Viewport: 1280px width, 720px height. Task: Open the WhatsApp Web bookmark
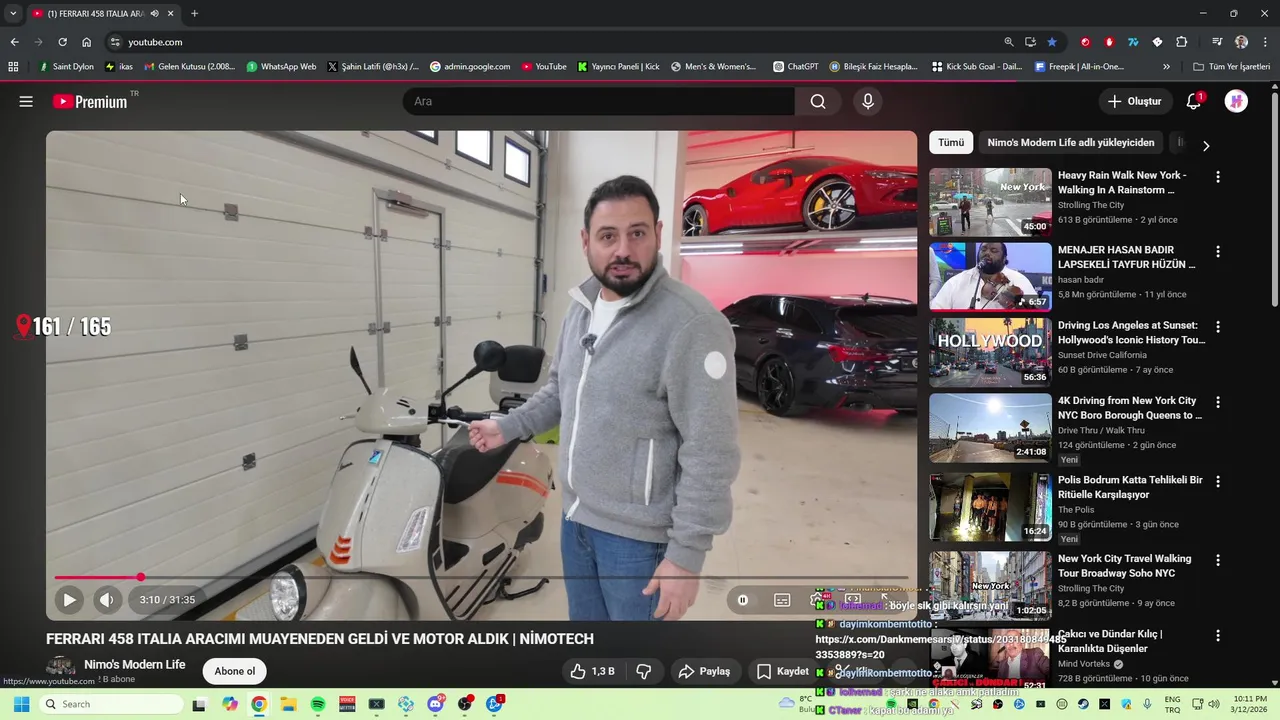click(281, 67)
